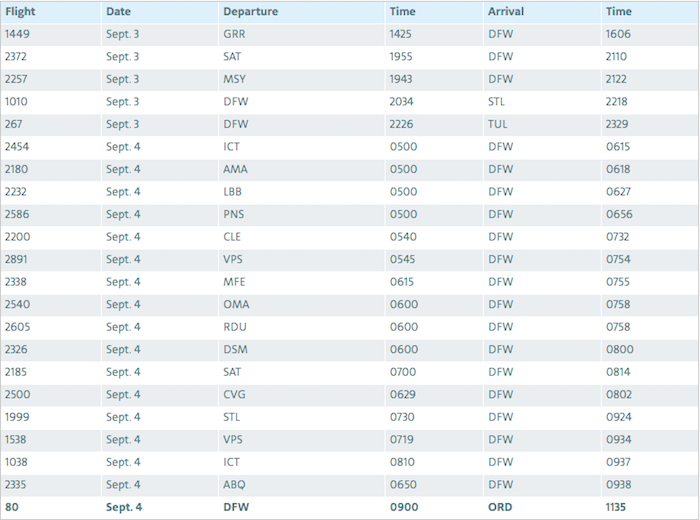Select flight number 2500
The height and width of the screenshot is (520, 700).
(x=17, y=395)
